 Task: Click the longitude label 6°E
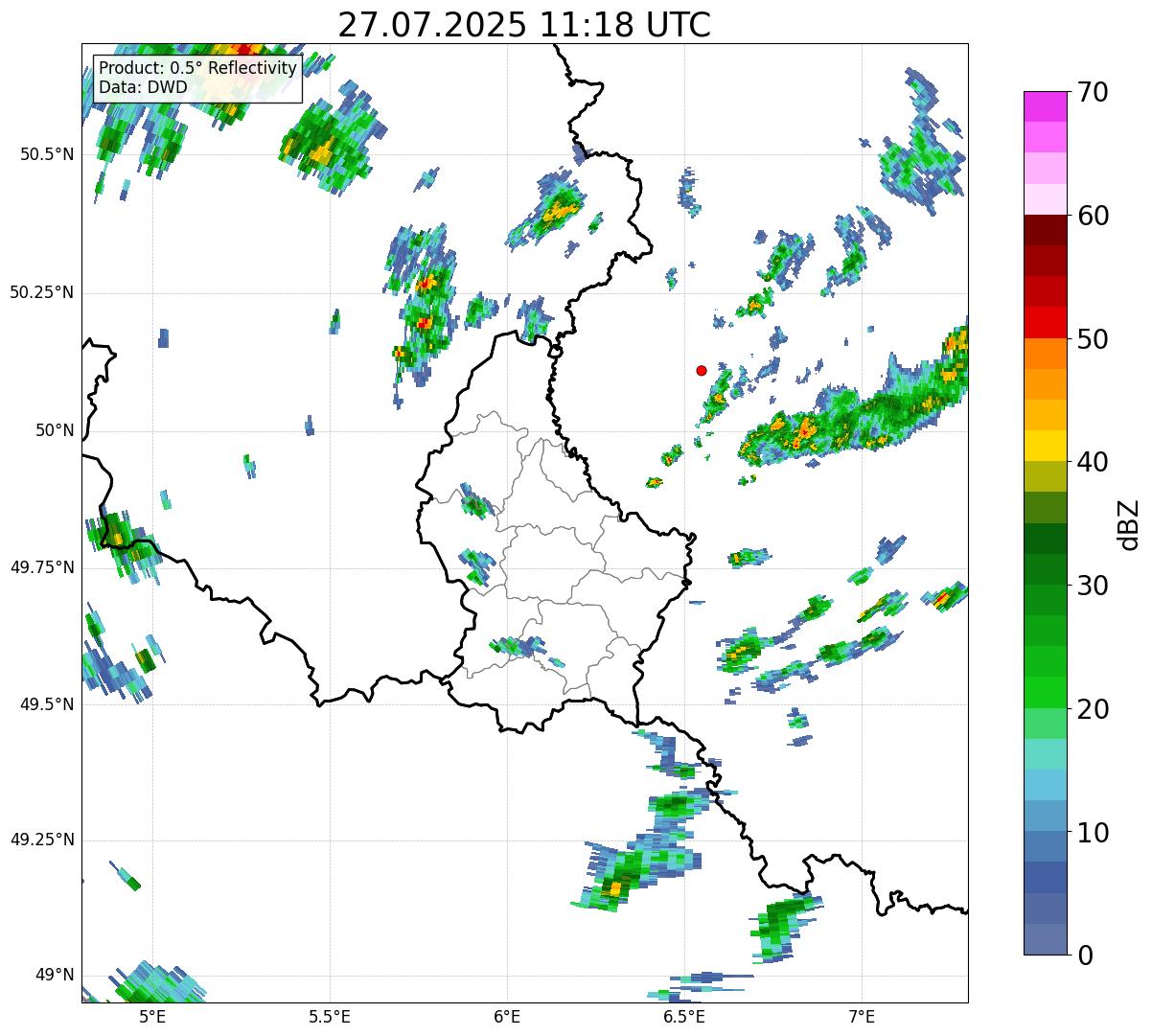[x=507, y=1017]
